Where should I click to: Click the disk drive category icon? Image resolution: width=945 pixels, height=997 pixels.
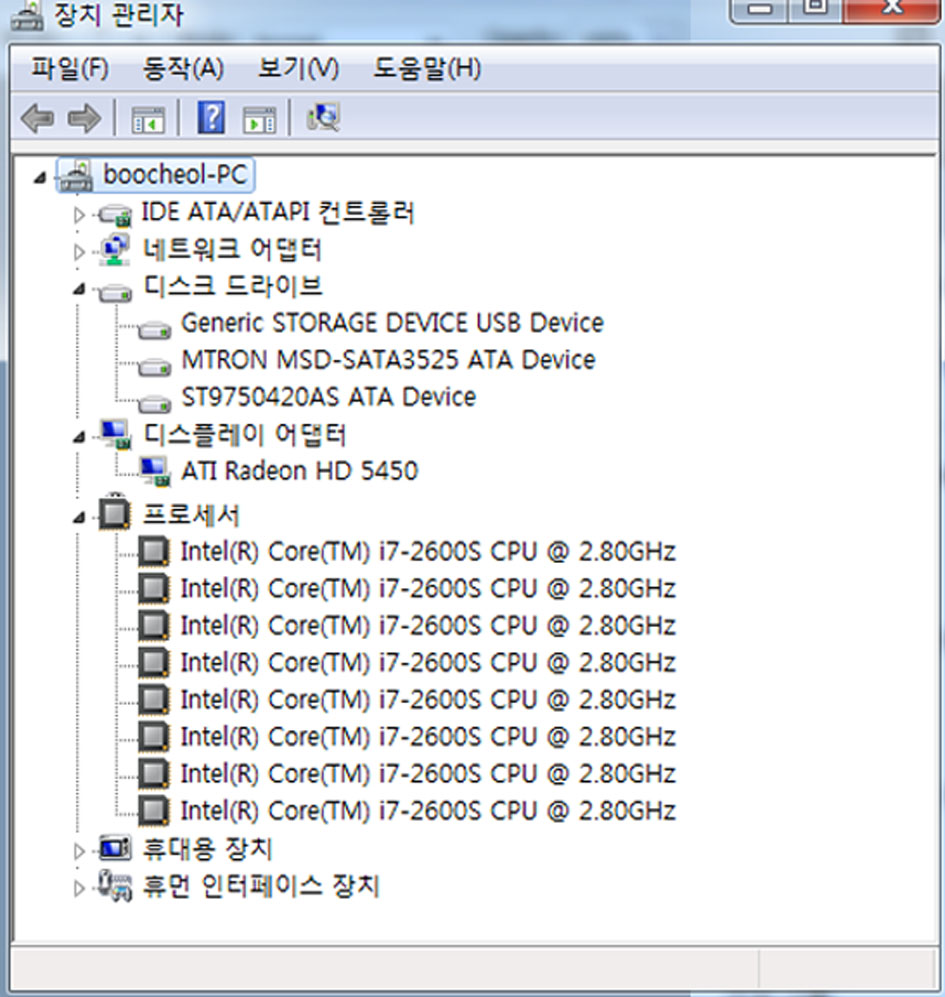(x=115, y=292)
